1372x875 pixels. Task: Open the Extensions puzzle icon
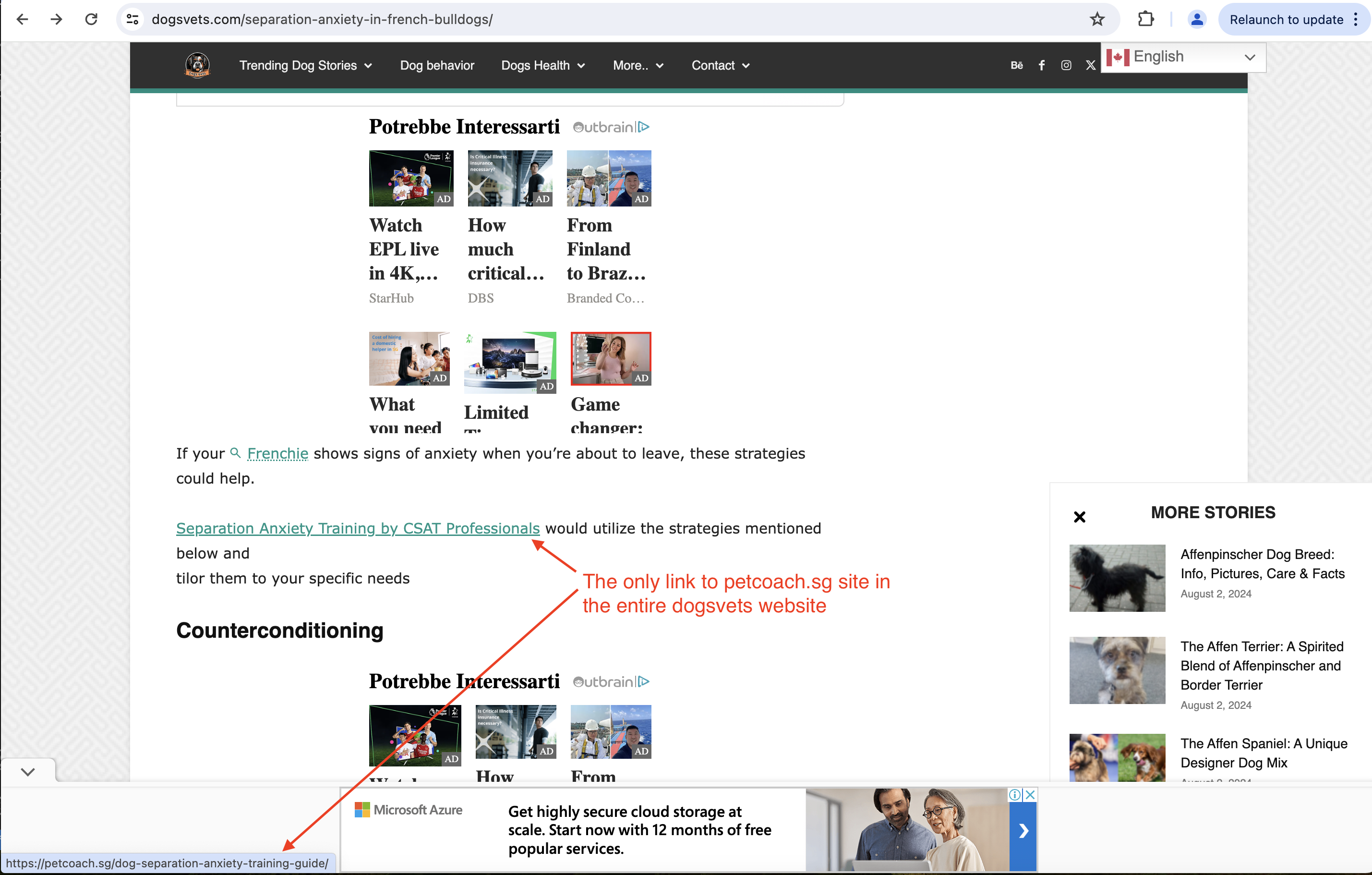1145,19
